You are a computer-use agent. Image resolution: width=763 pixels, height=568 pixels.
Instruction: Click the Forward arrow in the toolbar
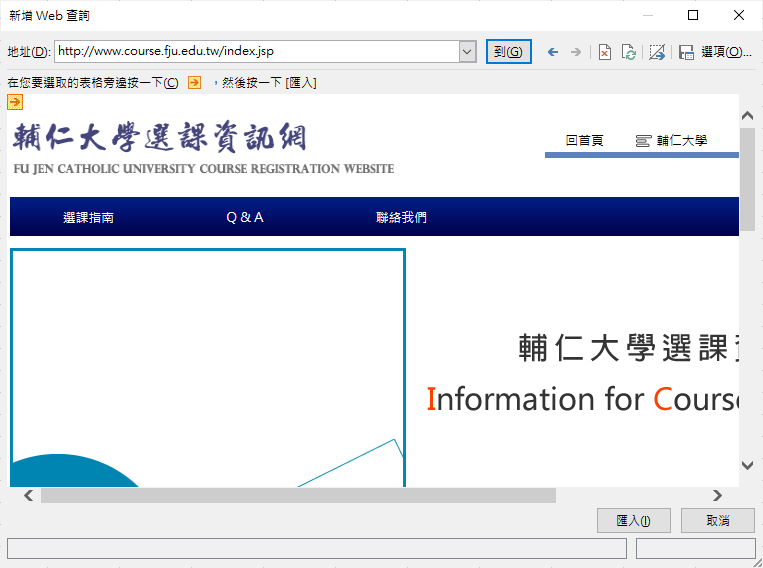pyautogui.click(x=576, y=52)
